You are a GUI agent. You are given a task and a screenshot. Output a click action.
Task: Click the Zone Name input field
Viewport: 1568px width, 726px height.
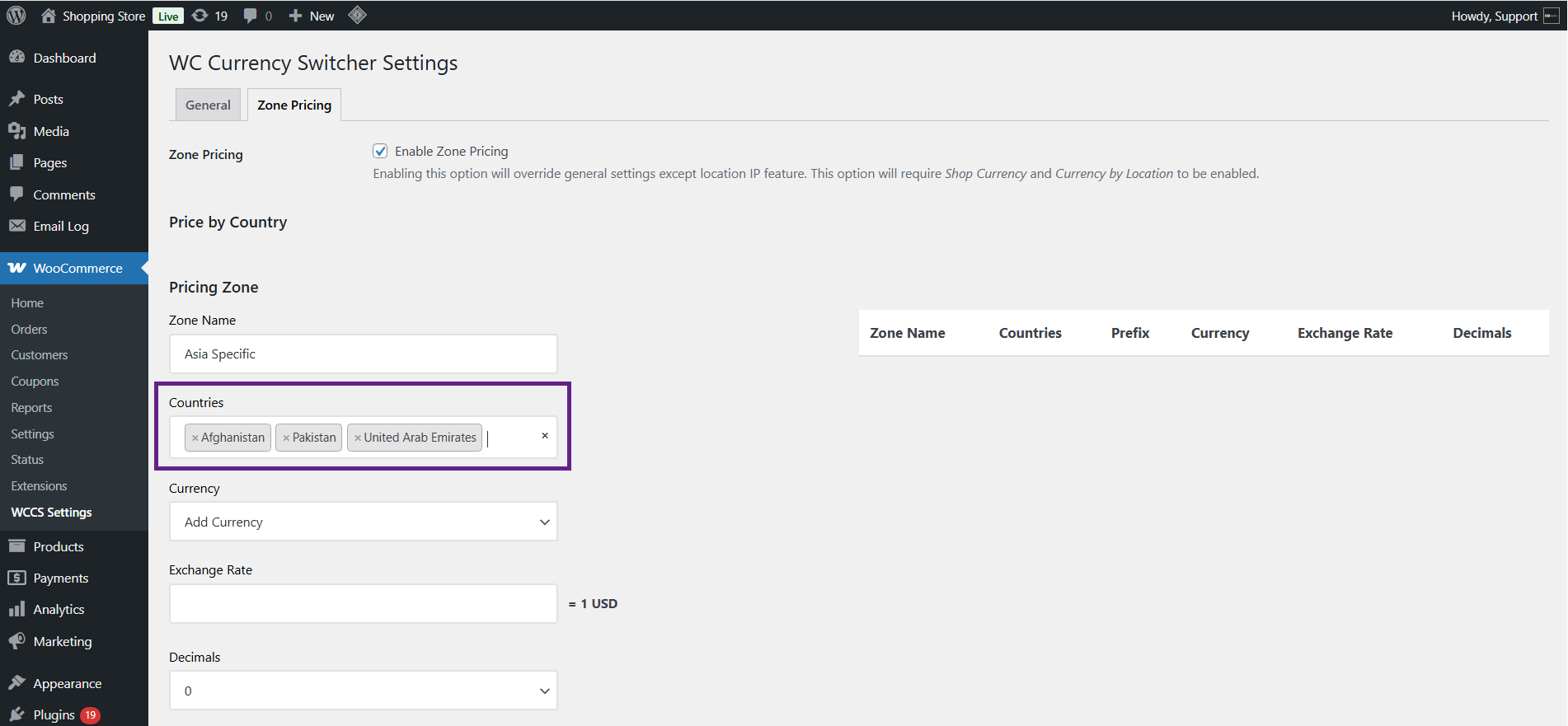(x=364, y=354)
